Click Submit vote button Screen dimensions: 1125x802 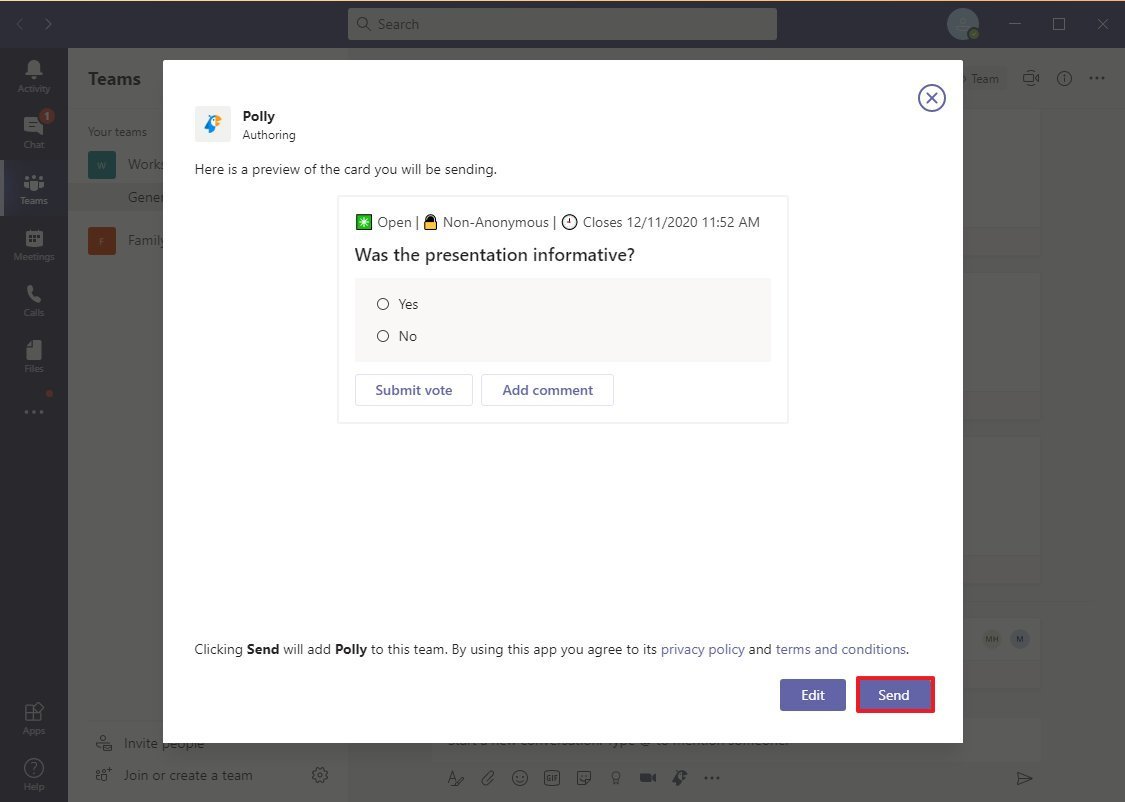point(414,390)
